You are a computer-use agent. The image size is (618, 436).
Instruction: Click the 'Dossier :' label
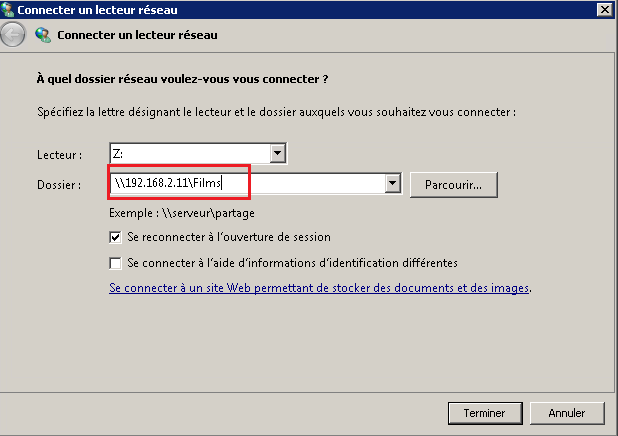[x=59, y=184]
